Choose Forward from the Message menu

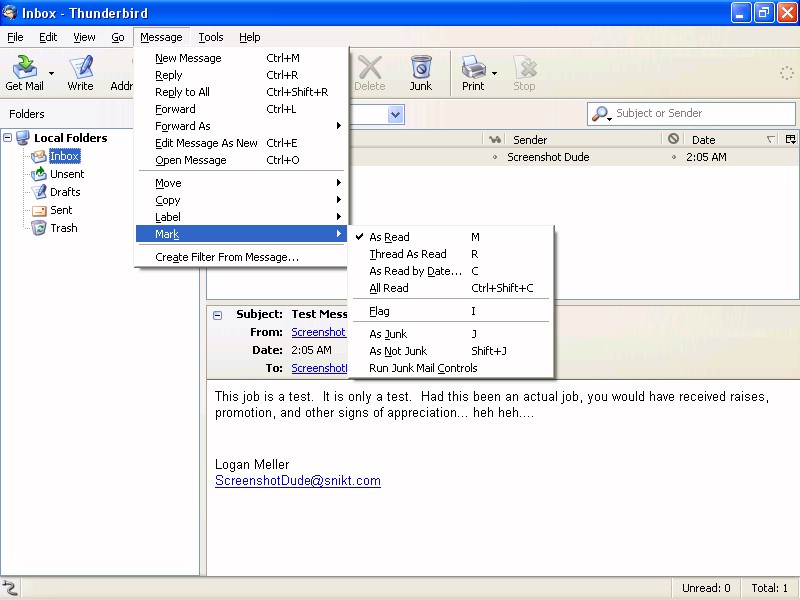pos(241,109)
